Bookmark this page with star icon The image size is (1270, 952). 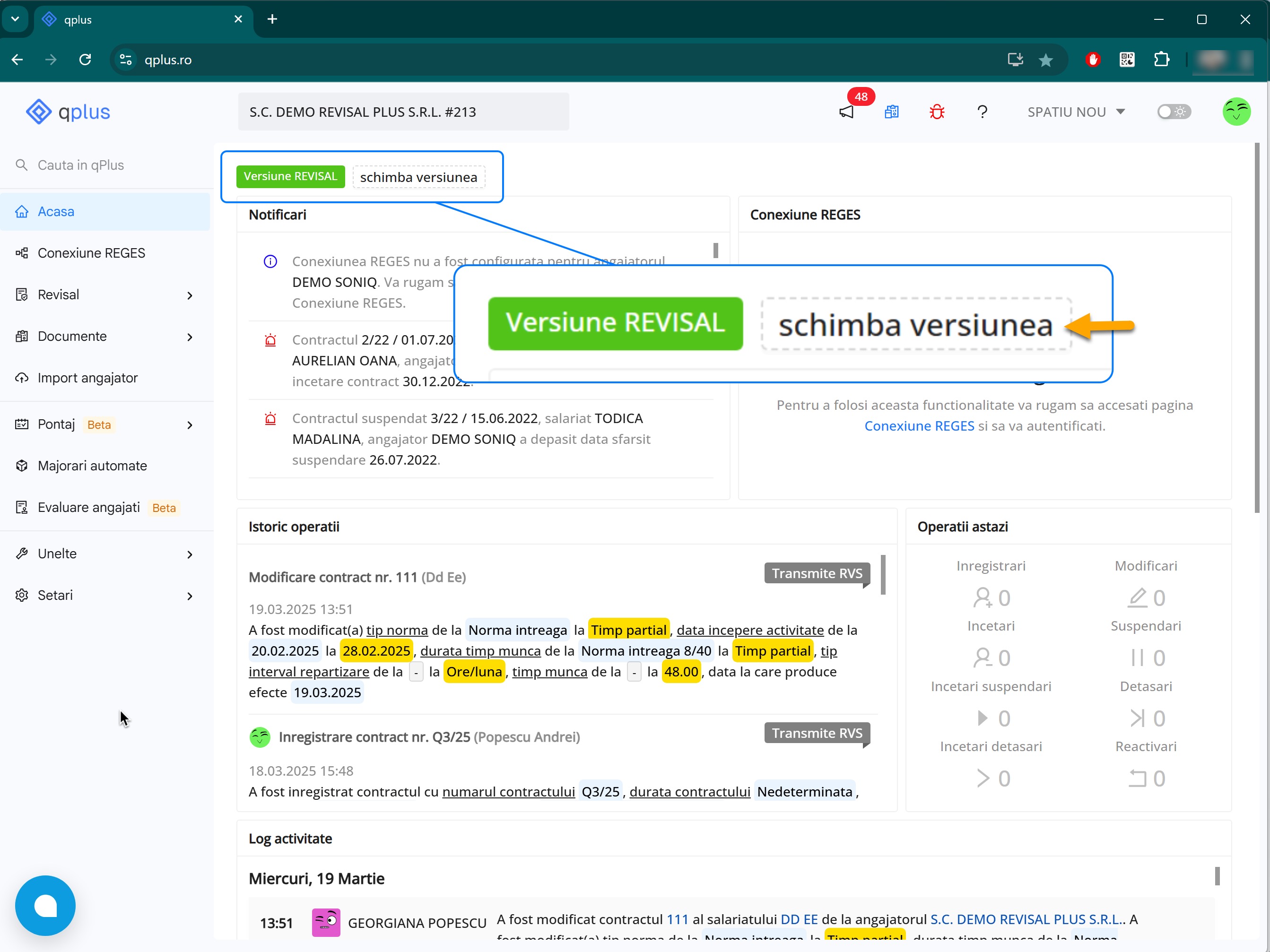(x=1045, y=60)
